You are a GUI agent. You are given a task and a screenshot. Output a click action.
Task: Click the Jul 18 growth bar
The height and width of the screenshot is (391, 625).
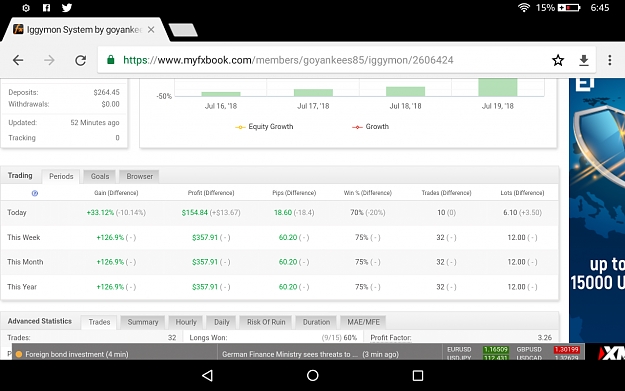405,91
